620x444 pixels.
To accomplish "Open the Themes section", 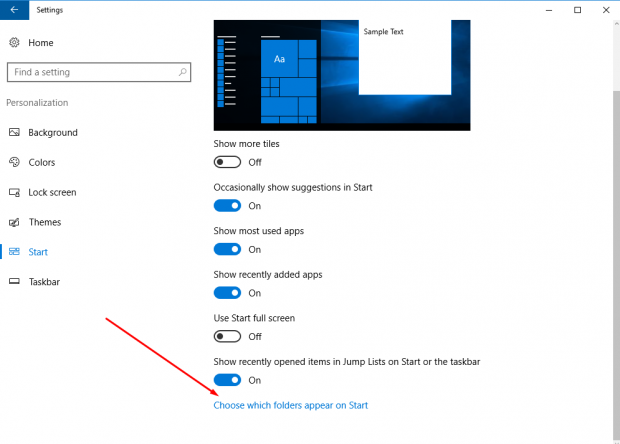I will (45, 222).
